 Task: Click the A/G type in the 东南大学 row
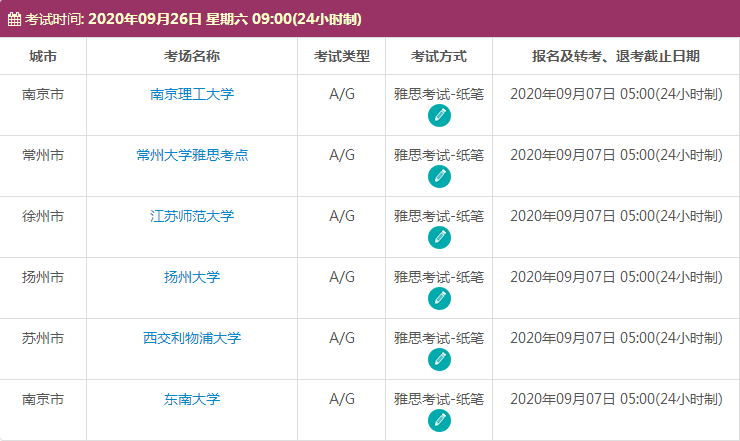pyautogui.click(x=342, y=399)
